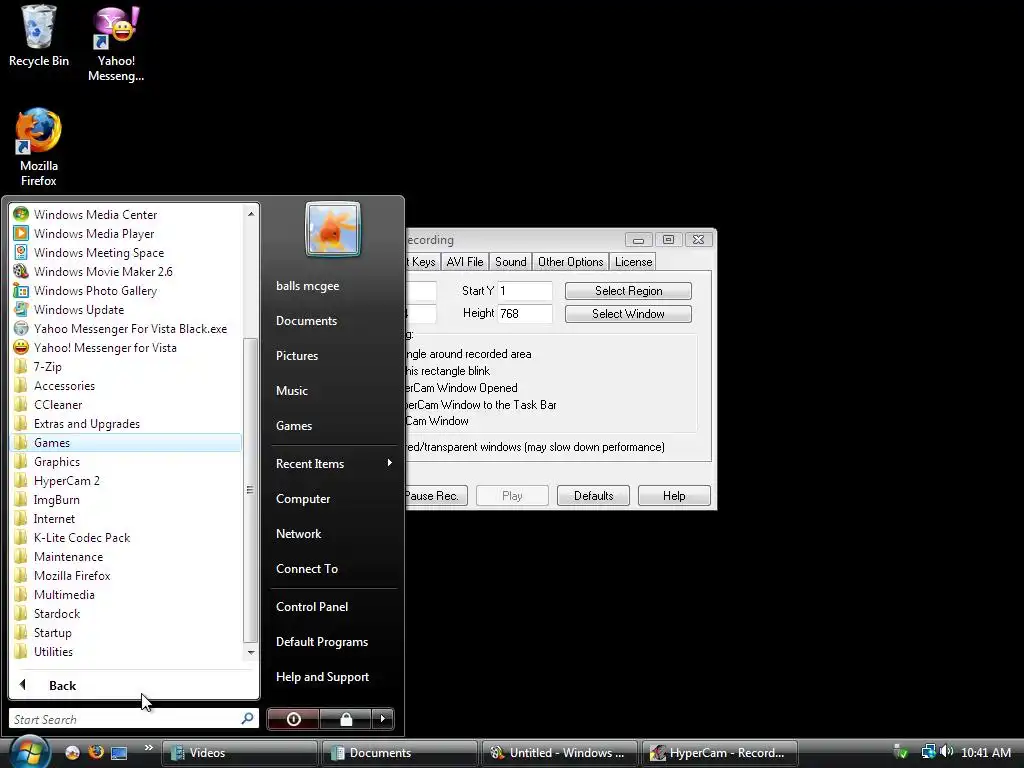Click Select Window button in HyperCam

pyautogui.click(x=628, y=313)
